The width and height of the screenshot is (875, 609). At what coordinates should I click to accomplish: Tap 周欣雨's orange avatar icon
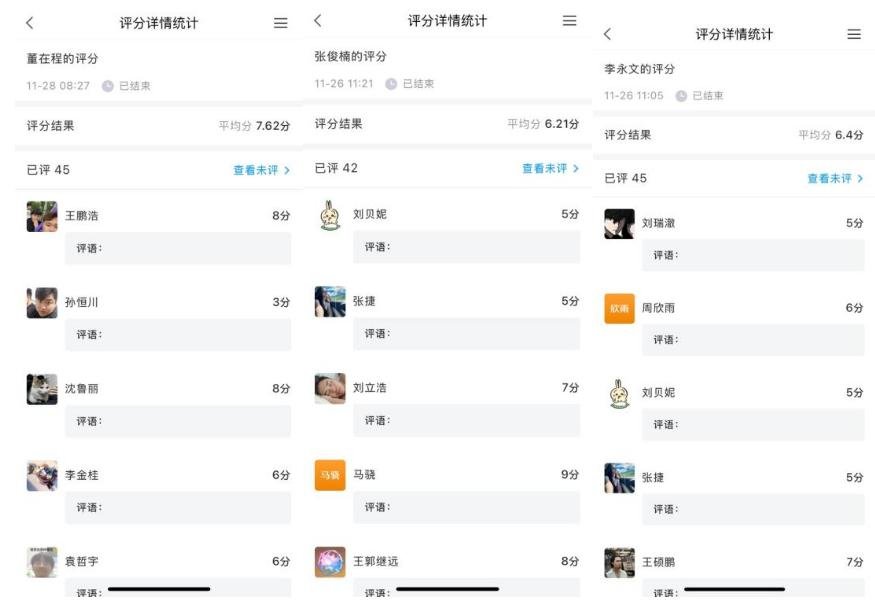[620, 308]
